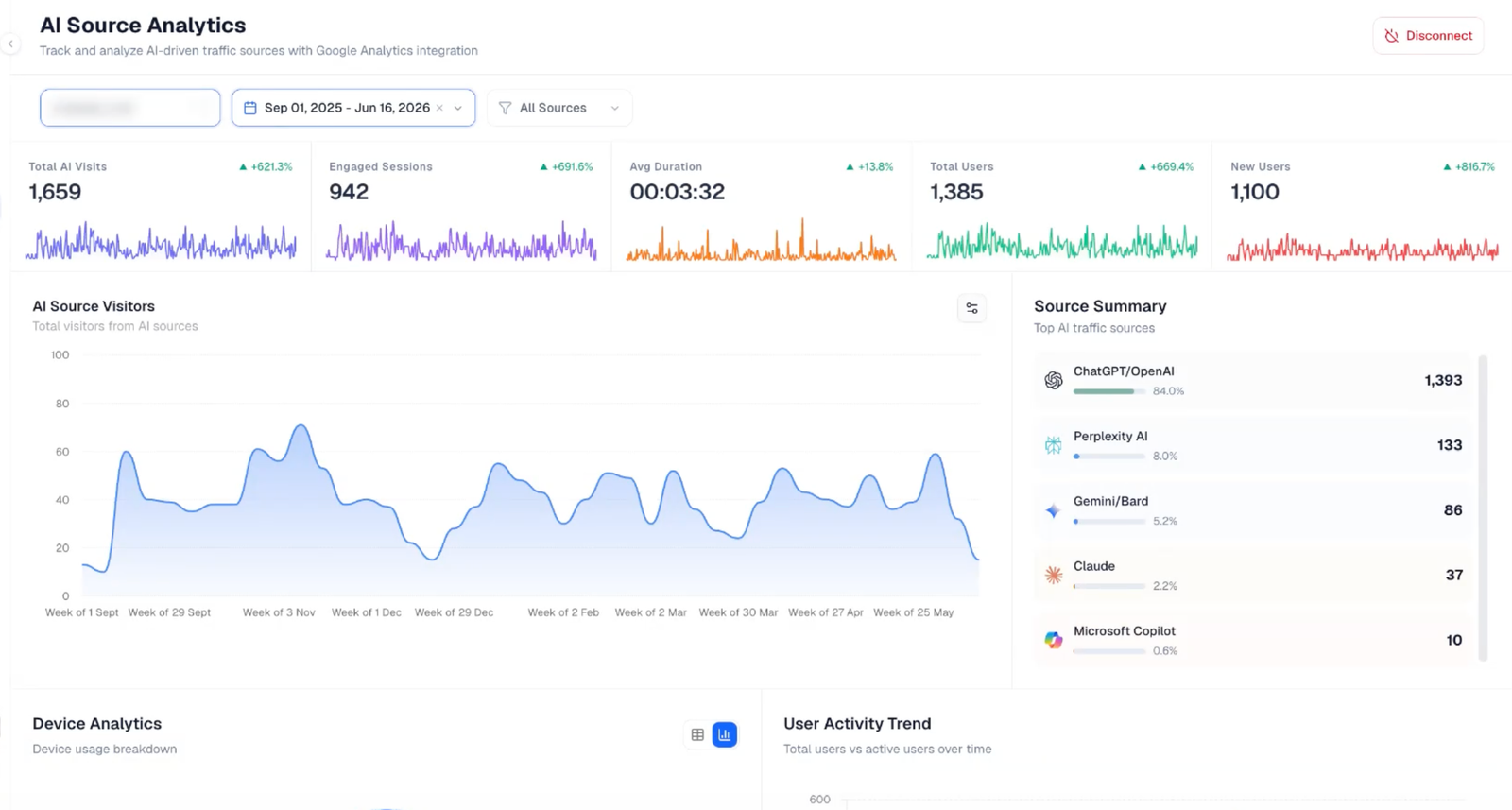Open AI Source Visitors chart settings
This screenshot has height=810, width=1512.
pyautogui.click(x=971, y=308)
